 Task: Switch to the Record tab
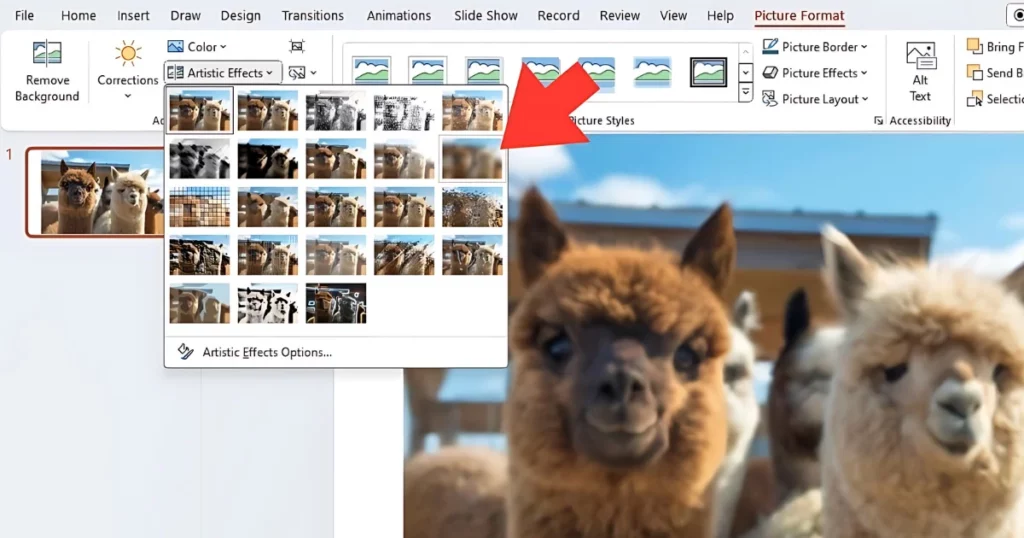coord(558,16)
